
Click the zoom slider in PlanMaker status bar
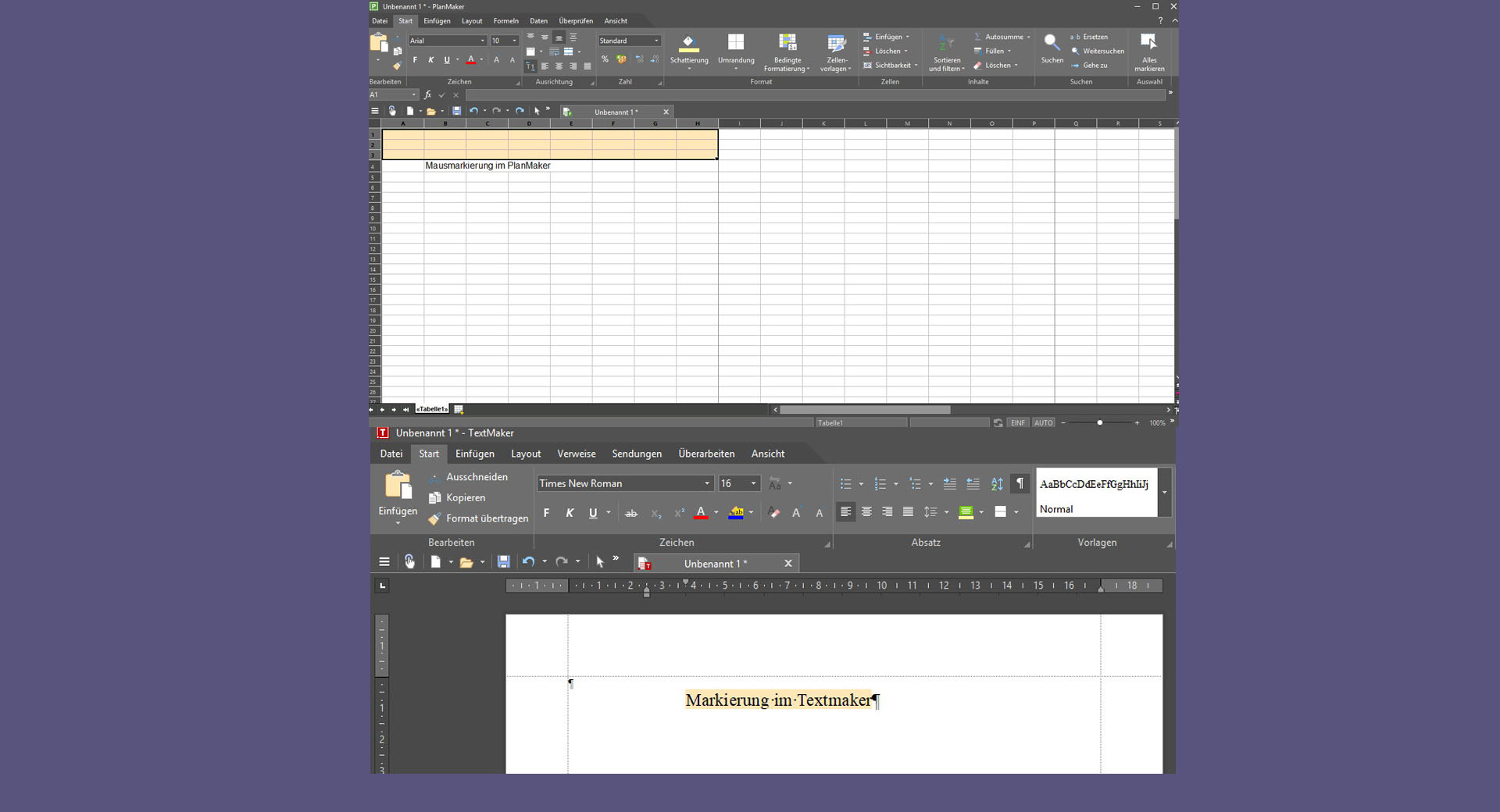click(x=1099, y=423)
